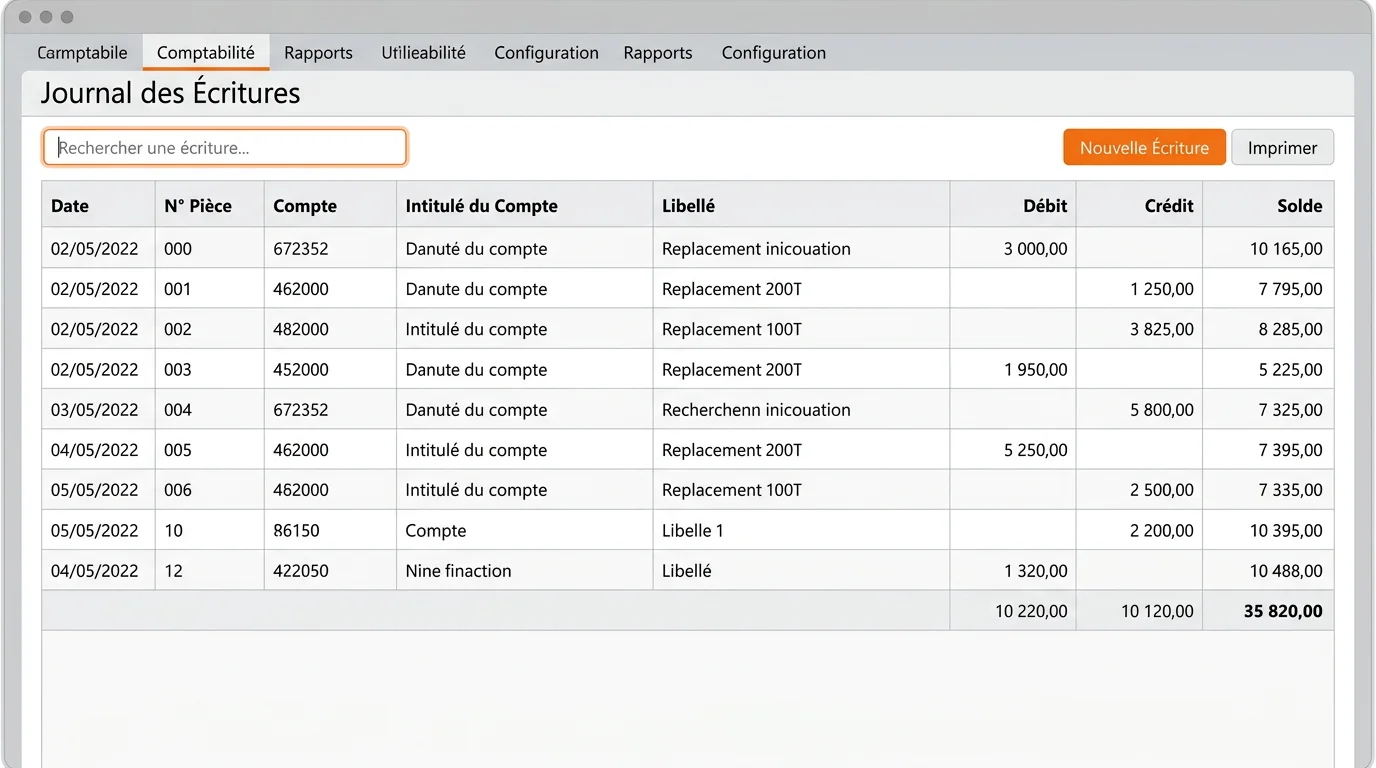
Task: Click the credit amount 2 500,00
Action: [x=1162, y=490]
